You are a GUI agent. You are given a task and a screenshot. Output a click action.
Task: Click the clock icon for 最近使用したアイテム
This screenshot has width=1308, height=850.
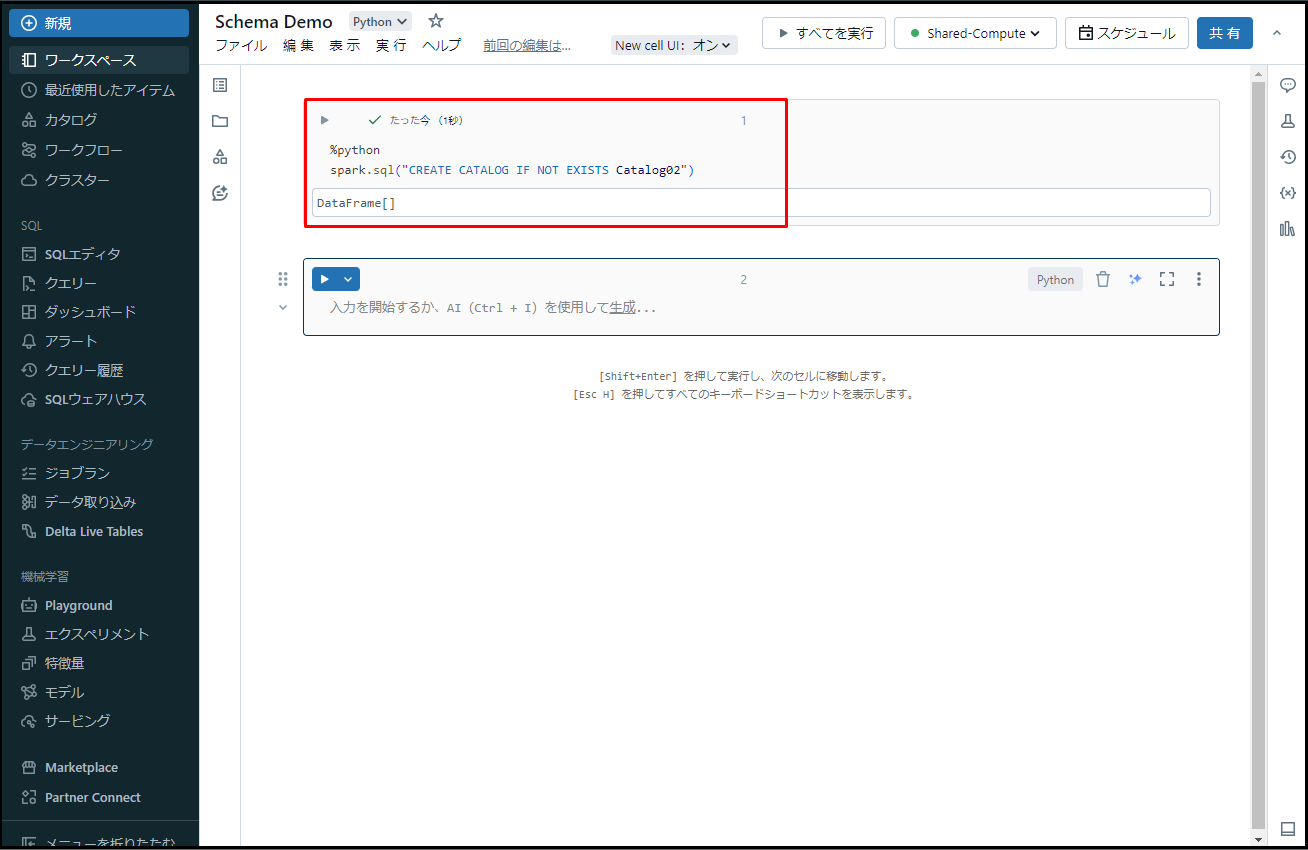point(29,90)
